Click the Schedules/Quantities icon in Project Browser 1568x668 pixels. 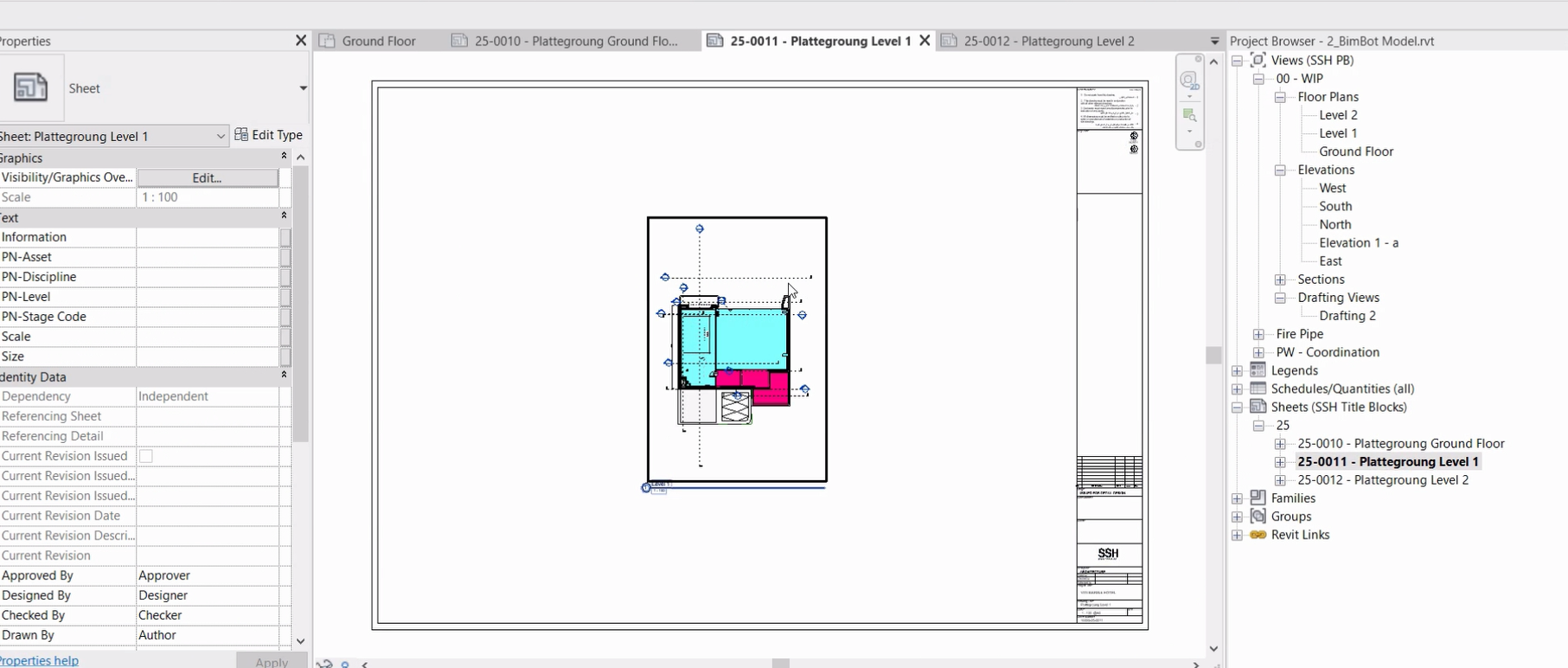(1258, 389)
